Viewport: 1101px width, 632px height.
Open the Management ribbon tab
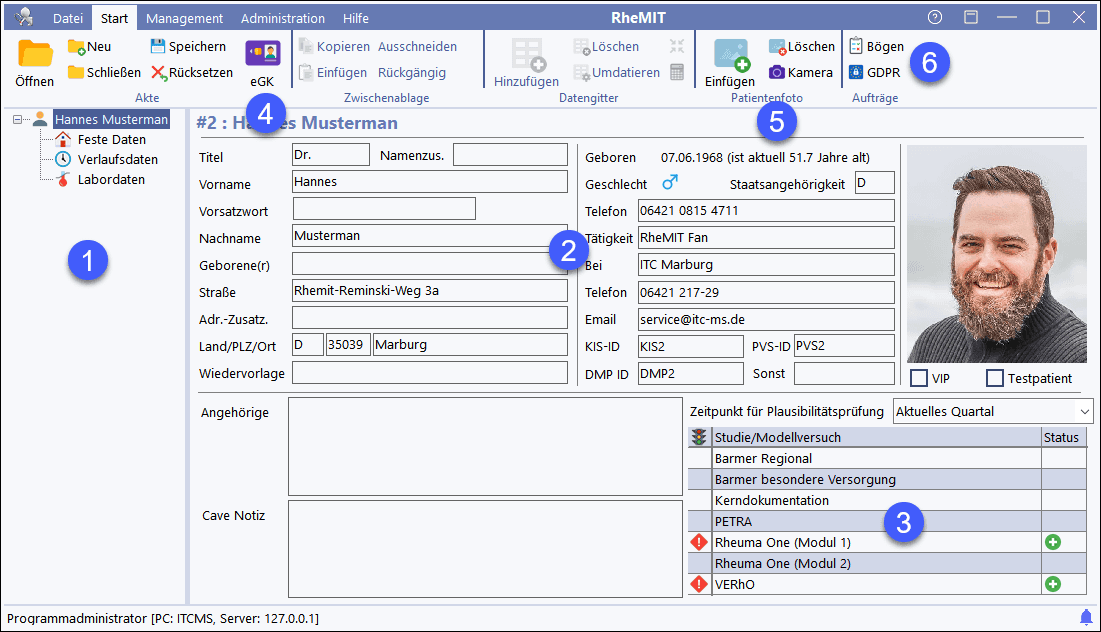[184, 18]
